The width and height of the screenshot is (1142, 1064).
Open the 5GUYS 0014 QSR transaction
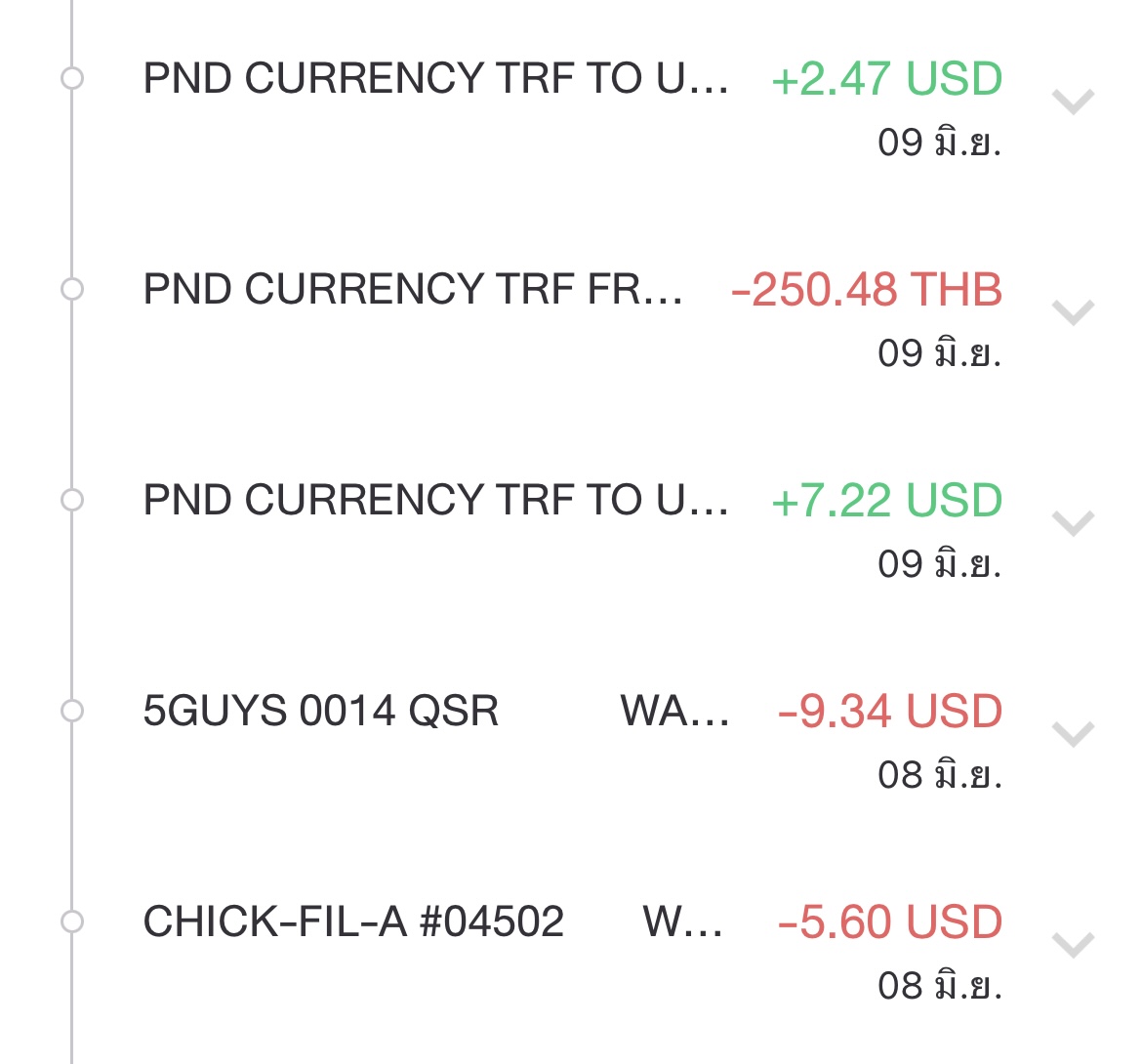pos(321,711)
